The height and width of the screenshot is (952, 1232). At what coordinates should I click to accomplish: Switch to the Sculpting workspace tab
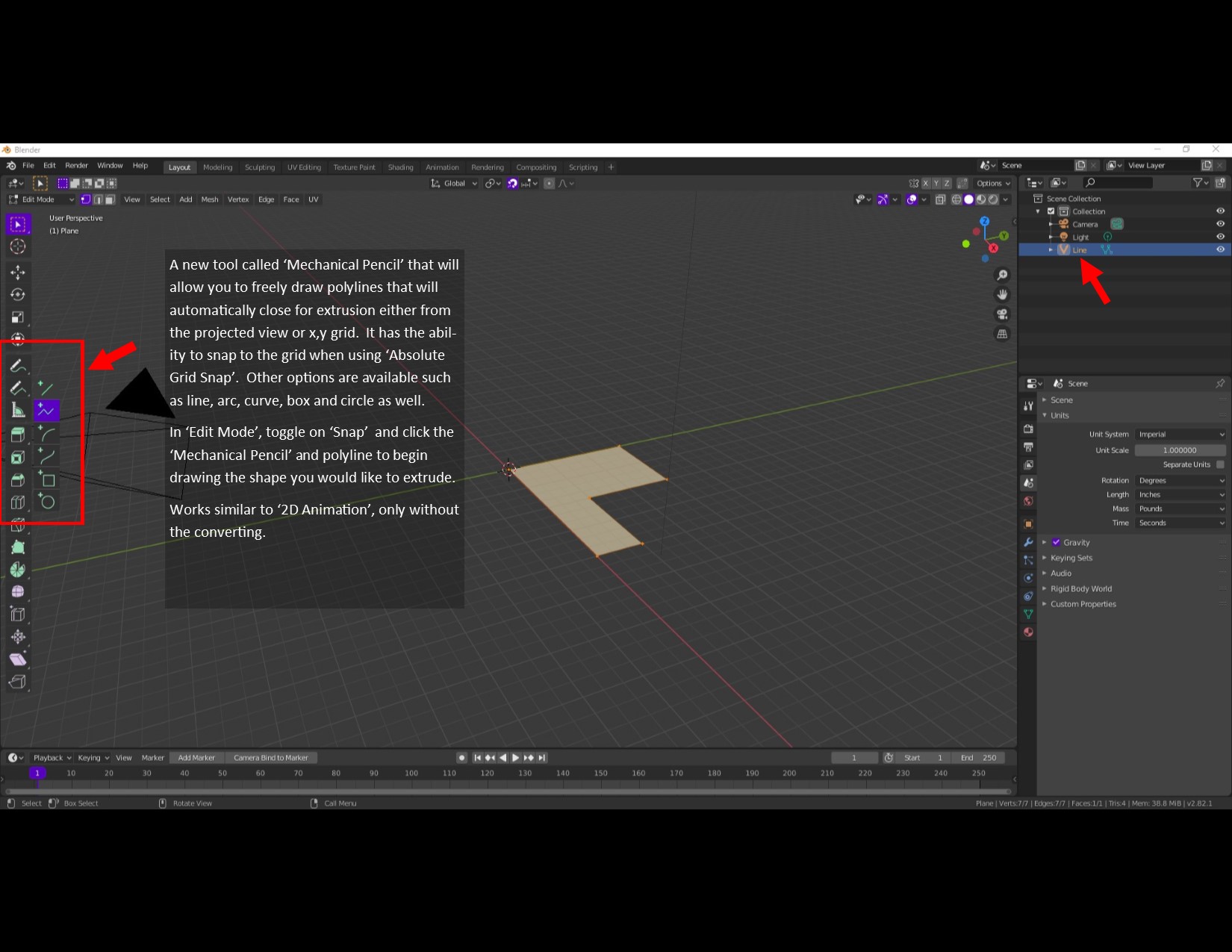point(260,167)
